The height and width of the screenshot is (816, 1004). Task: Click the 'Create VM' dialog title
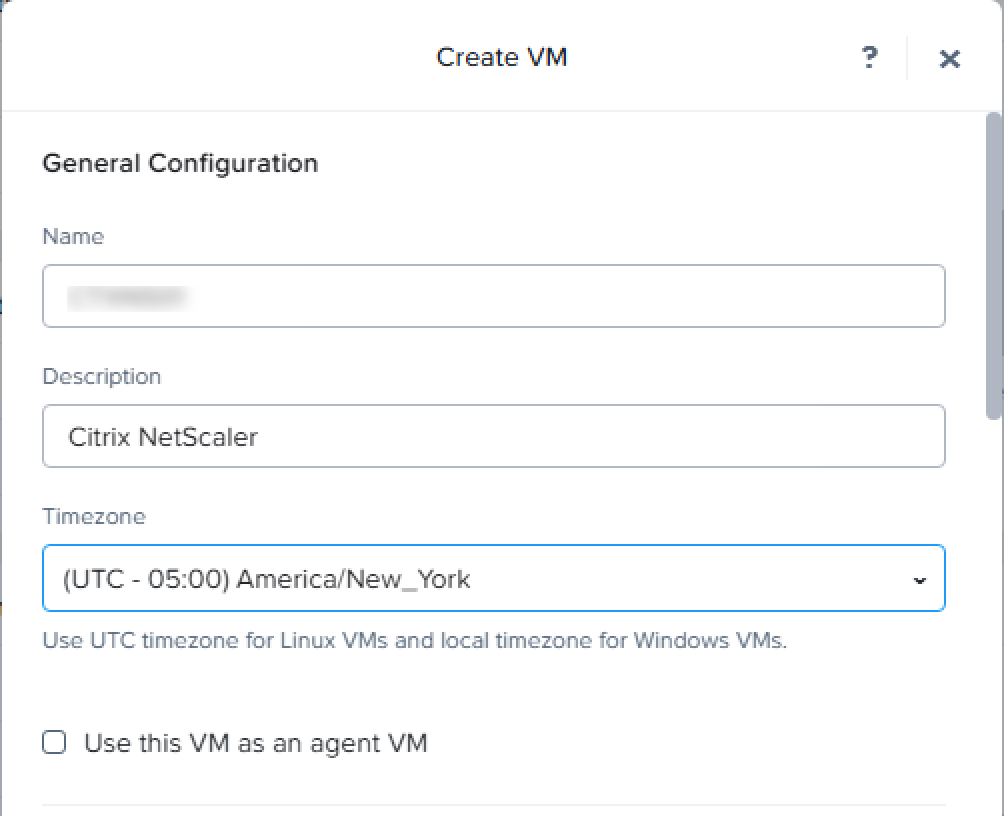501,57
